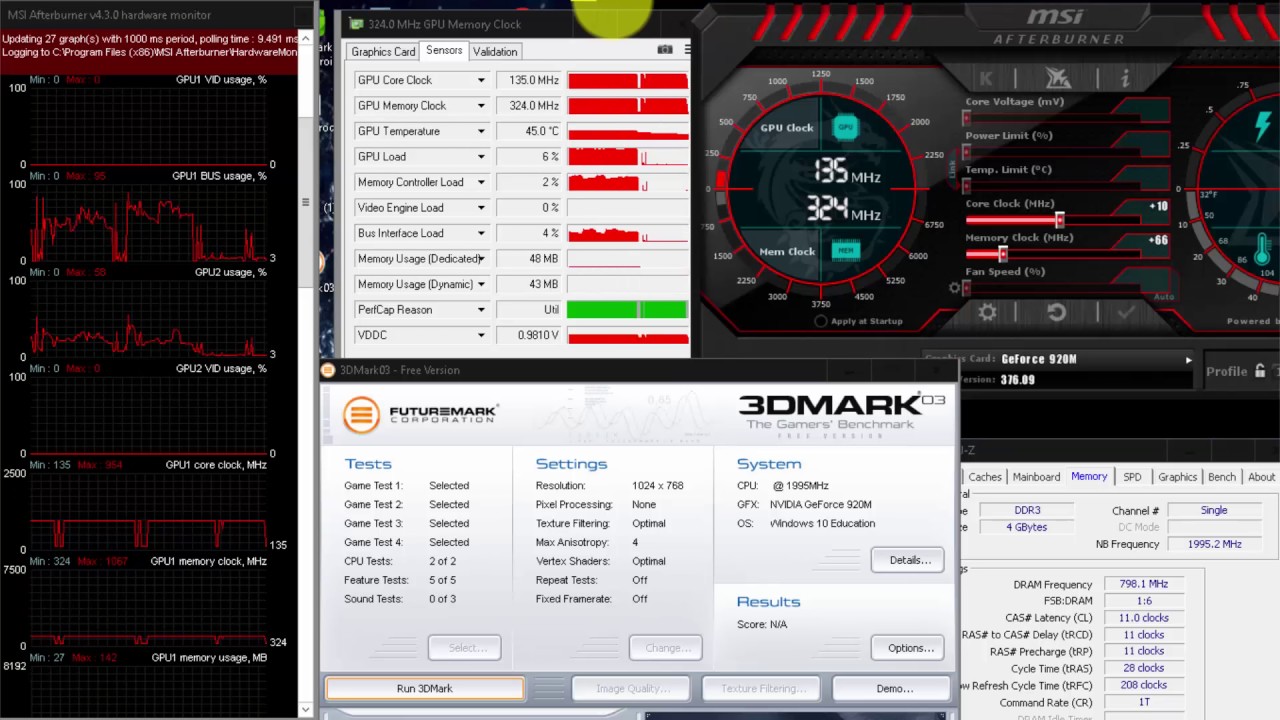Expand Memory Controller Load dropdown
Viewport: 1280px width, 720px height.
481,182
